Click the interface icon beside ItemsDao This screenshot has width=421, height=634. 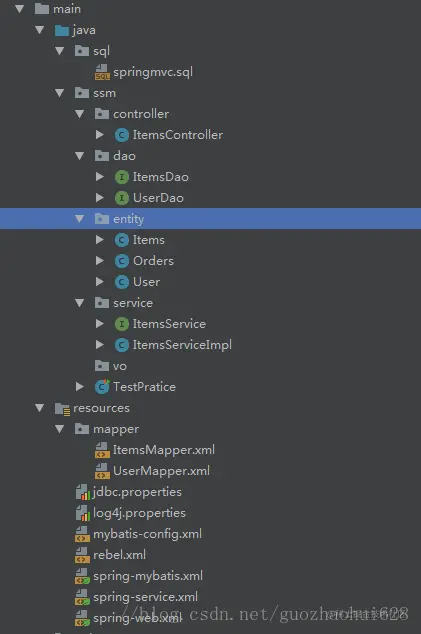click(122, 177)
